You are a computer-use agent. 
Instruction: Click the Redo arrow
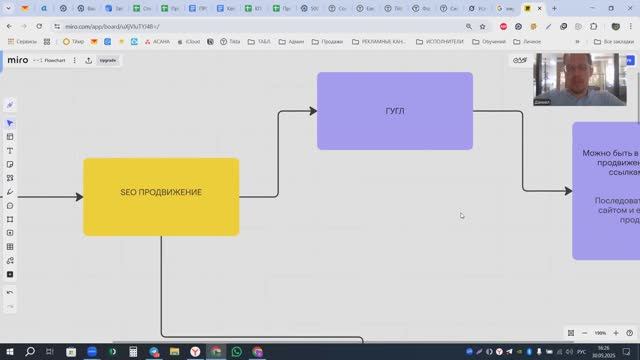[x=10, y=307]
